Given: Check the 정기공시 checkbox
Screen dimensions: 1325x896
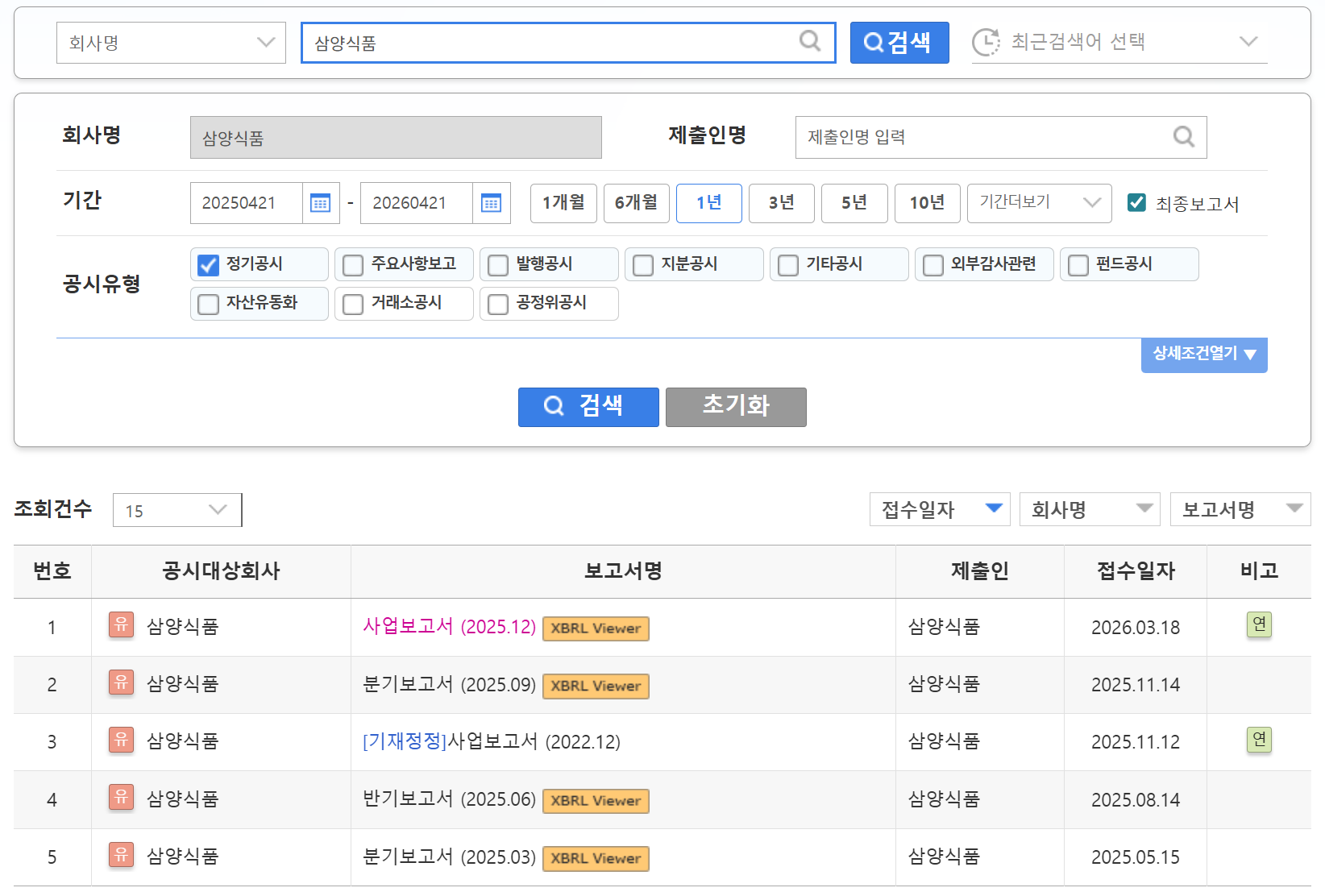Looking at the screenshot, I should 208,265.
